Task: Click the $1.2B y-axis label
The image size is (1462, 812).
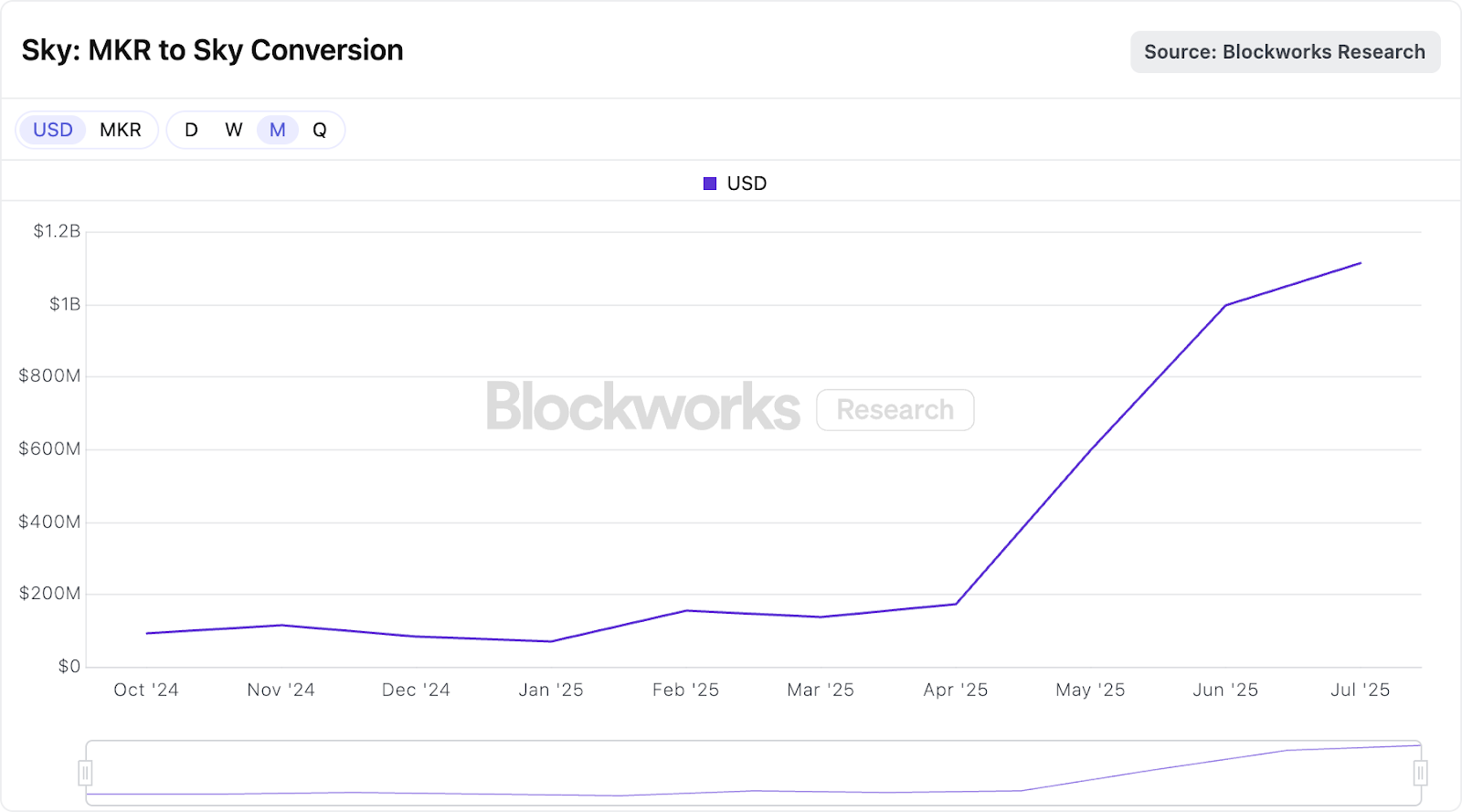Action: [x=57, y=231]
